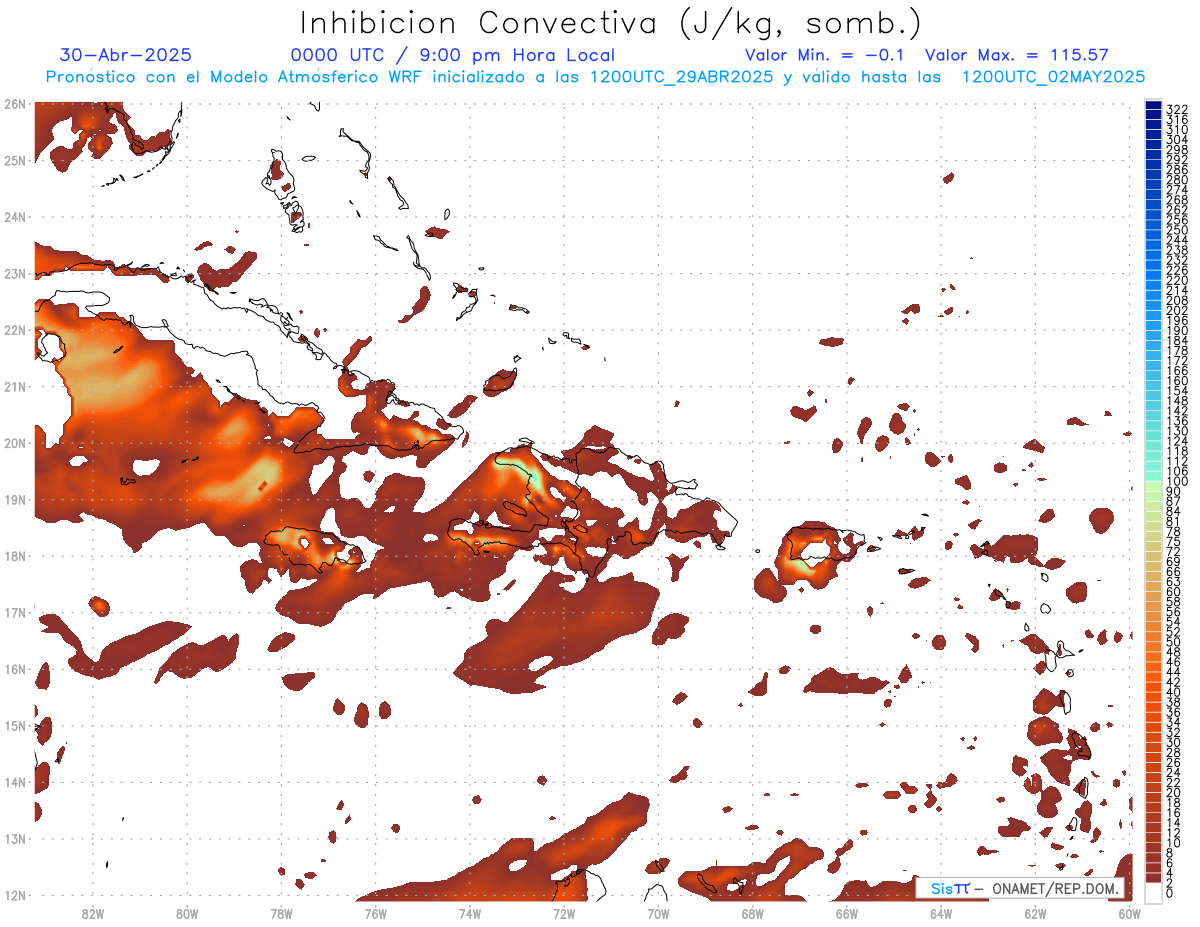Click the 66W longitude label
The height and width of the screenshot is (927, 1200).
(x=847, y=913)
